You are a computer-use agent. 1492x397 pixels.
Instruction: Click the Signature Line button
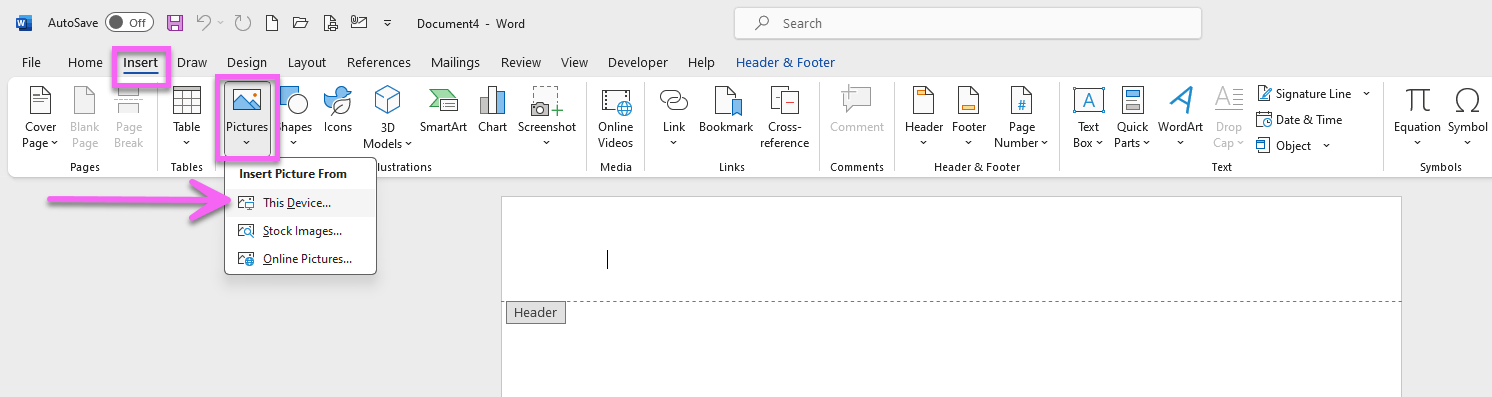[1303, 94]
